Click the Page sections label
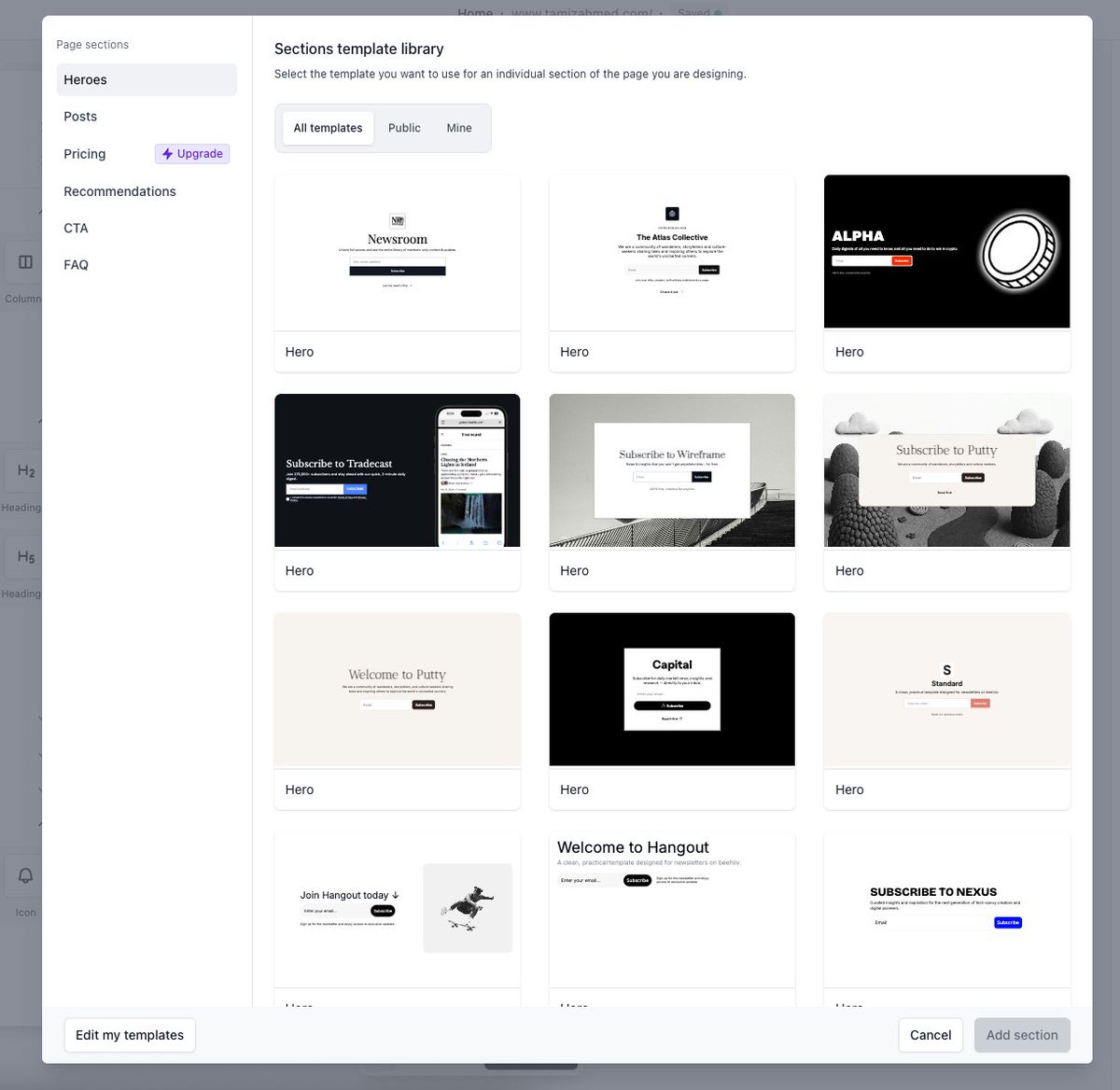Screen dimensions: 1120x1090 [92, 45]
